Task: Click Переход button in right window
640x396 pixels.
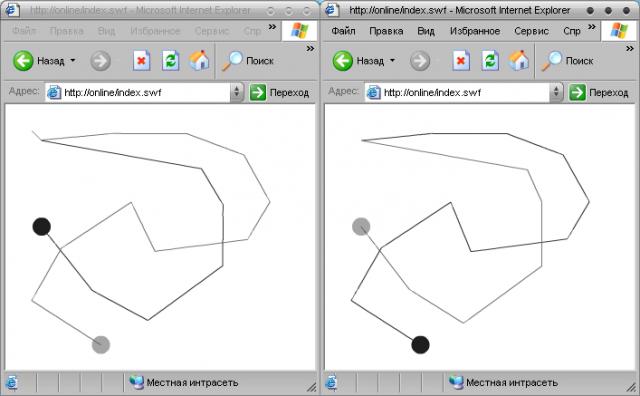Action: point(598,92)
